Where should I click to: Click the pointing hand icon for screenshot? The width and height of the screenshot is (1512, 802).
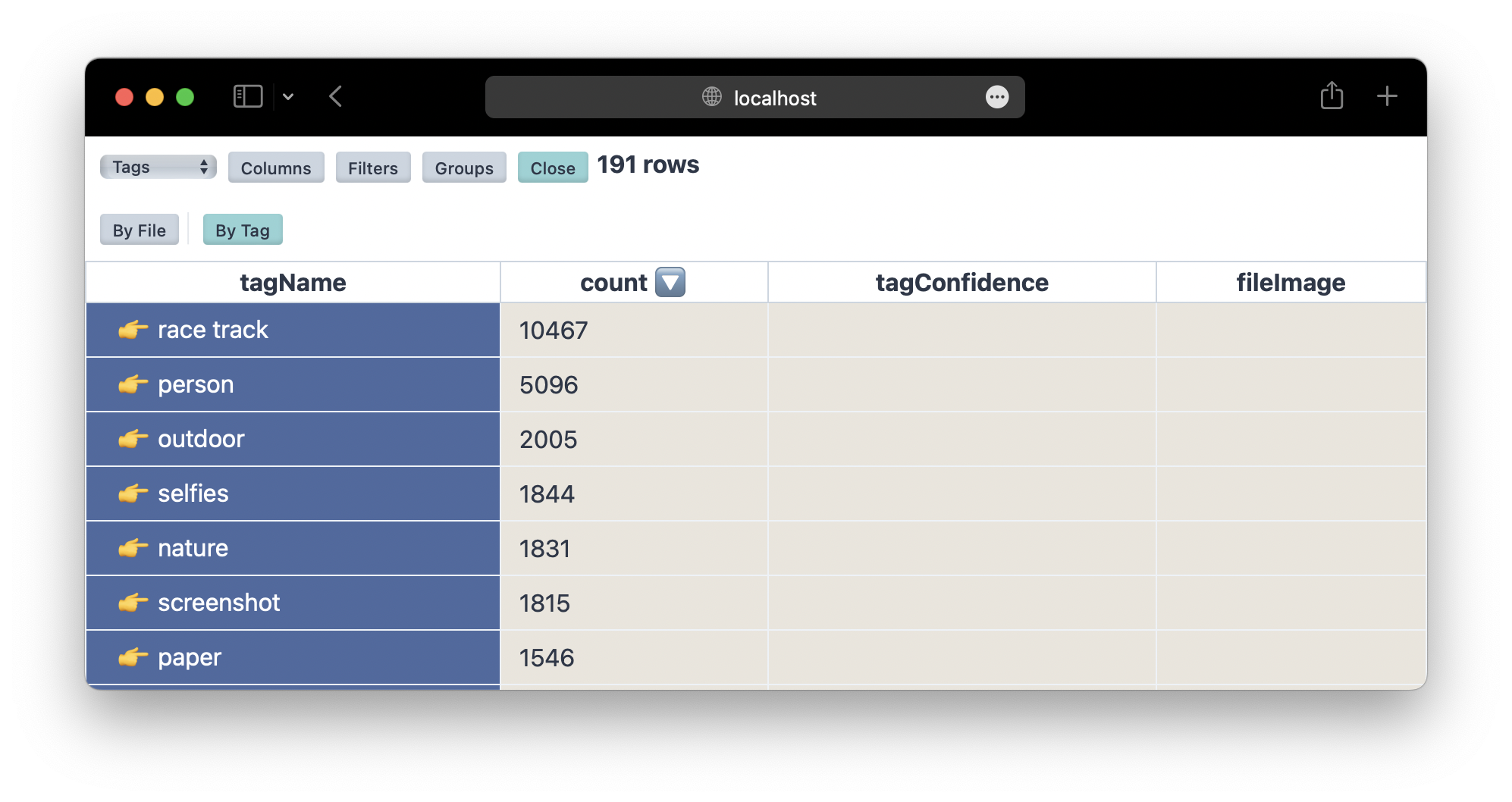click(133, 603)
